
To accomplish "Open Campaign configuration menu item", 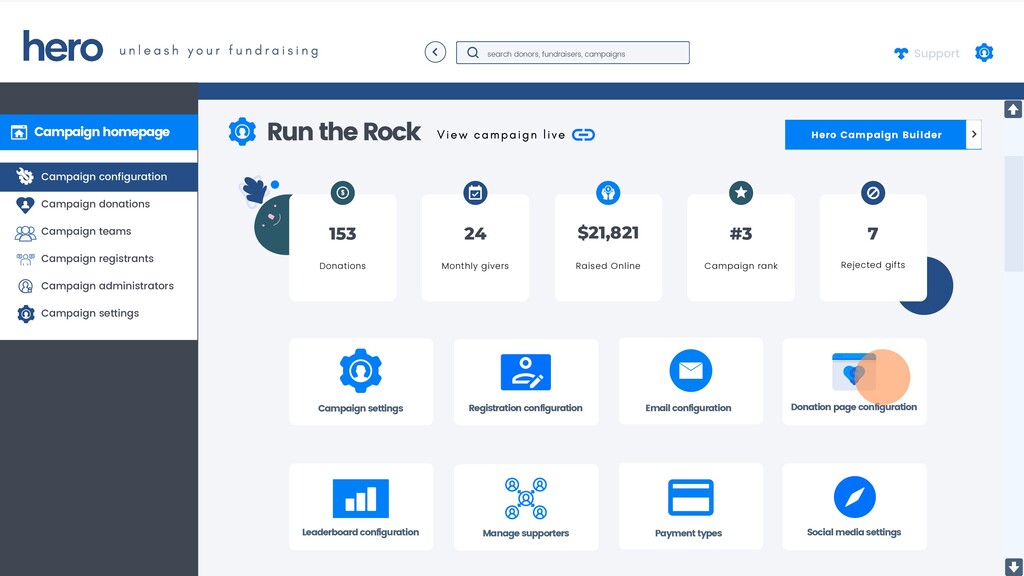I will (99, 177).
